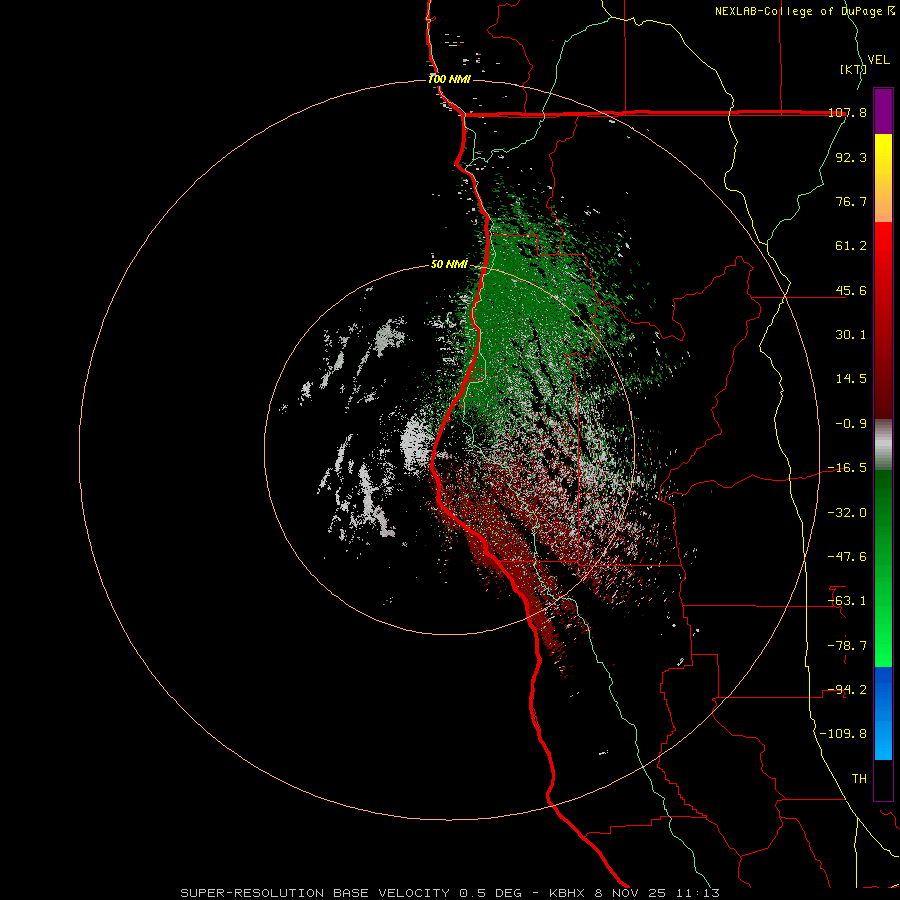Click the TH label on the legend
The image size is (900, 900).
tap(859, 779)
